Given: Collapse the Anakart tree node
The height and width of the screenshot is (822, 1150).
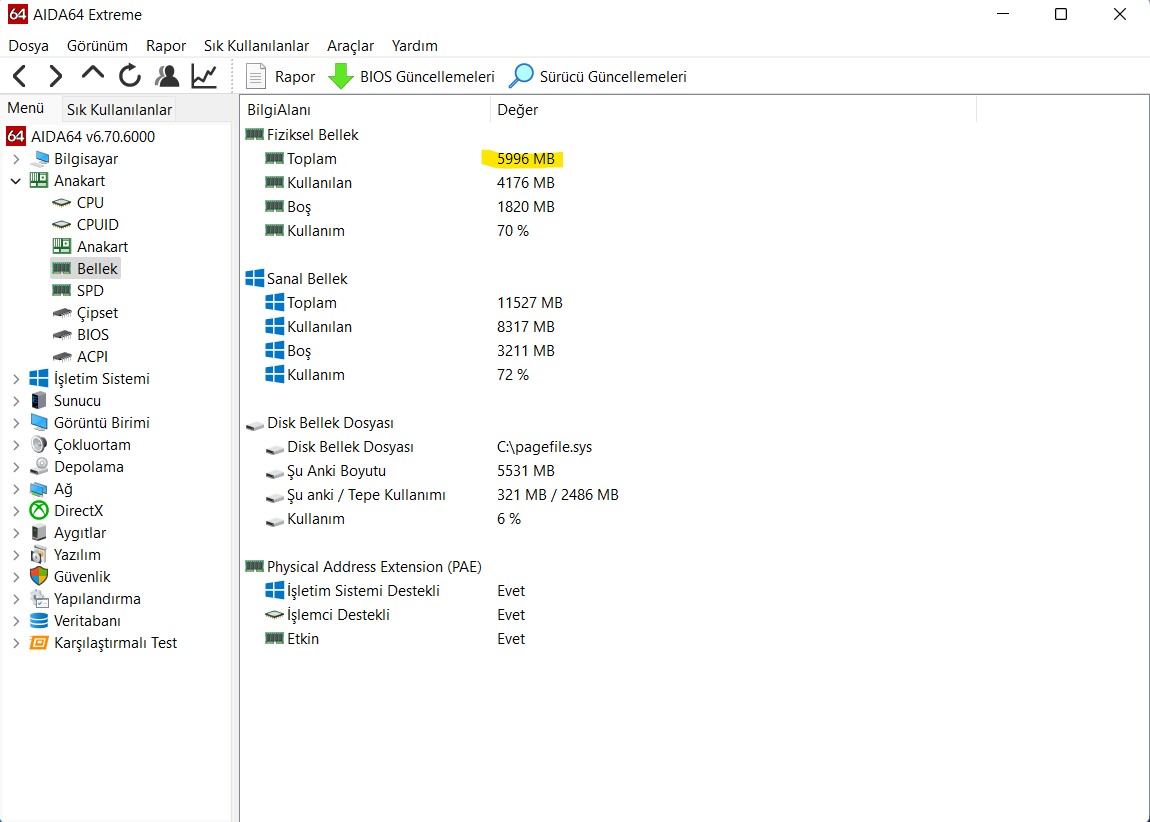Looking at the screenshot, I should click(16, 180).
